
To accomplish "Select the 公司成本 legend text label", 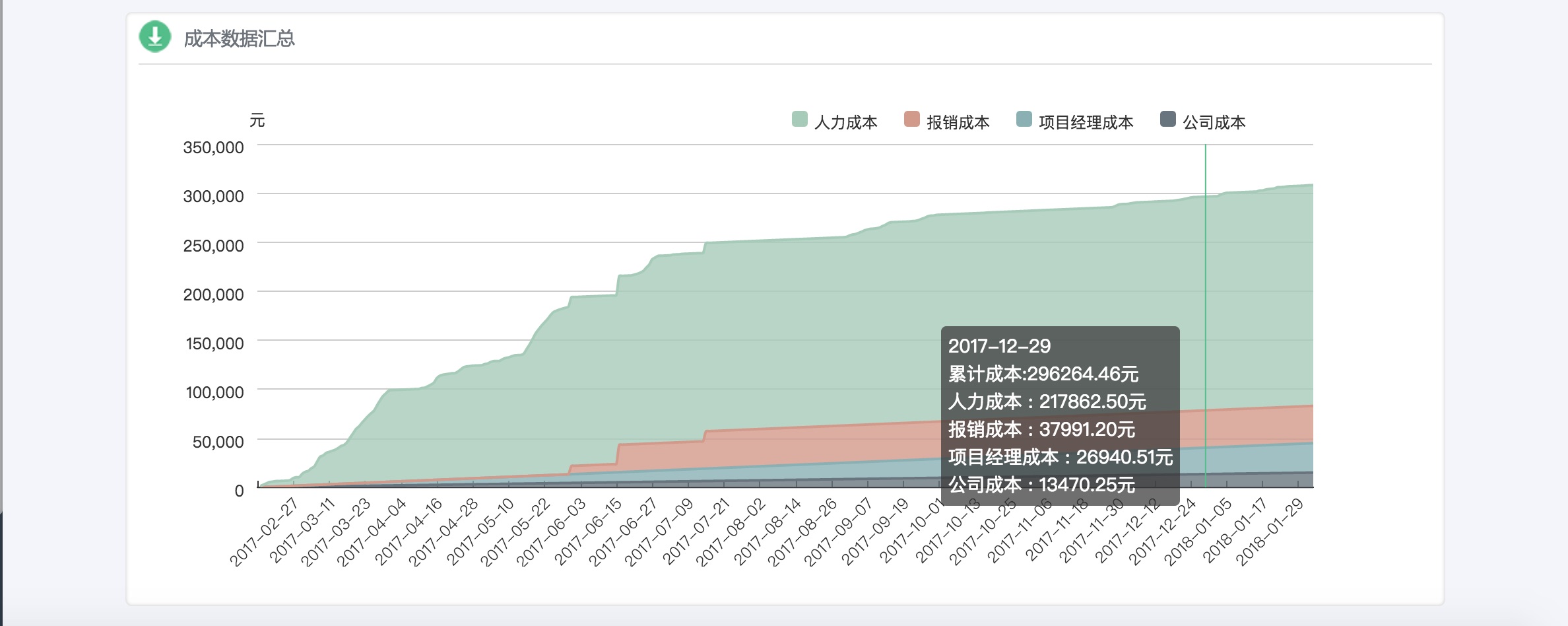I will coord(1214,122).
